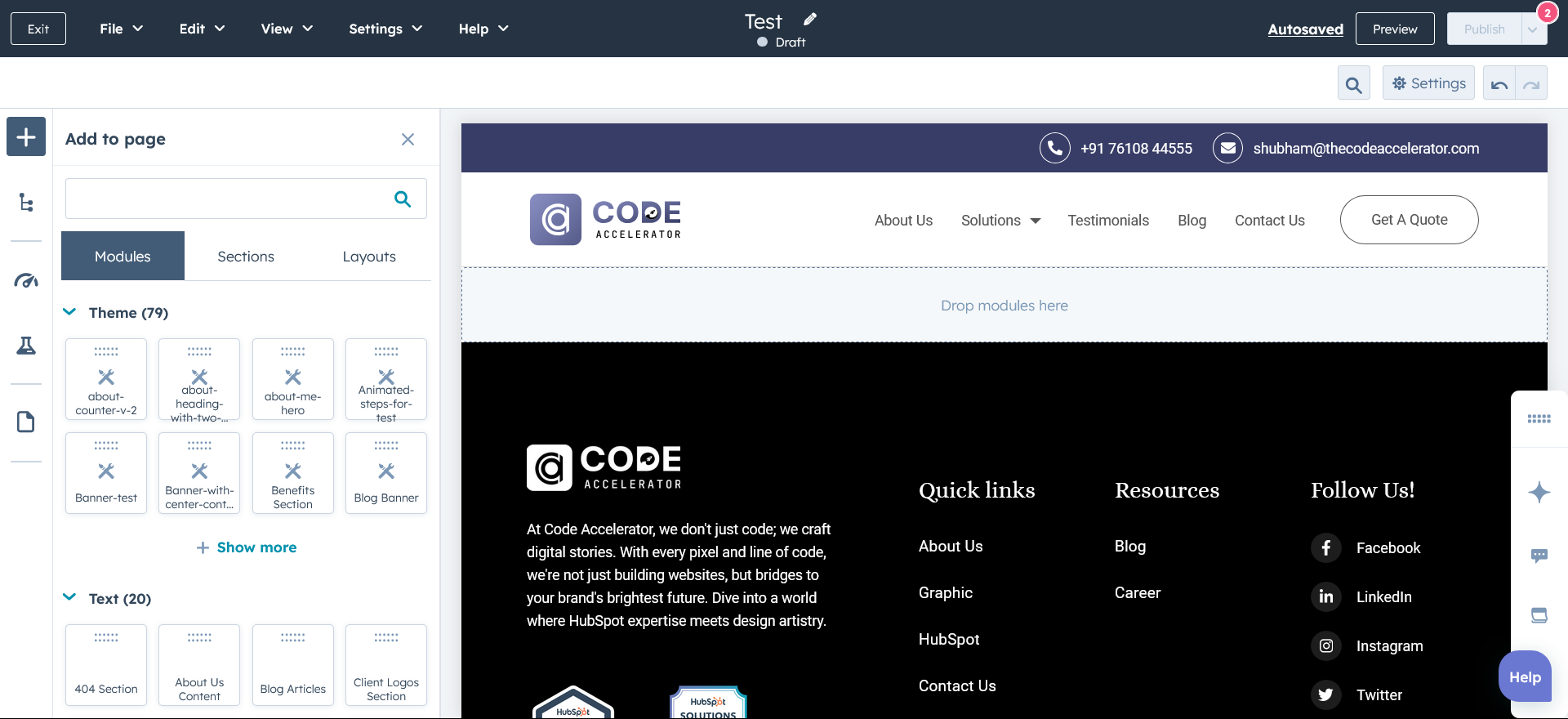The width and height of the screenshot is (1568, 719).
Task: Click the Preview button
Action: 1394,29
